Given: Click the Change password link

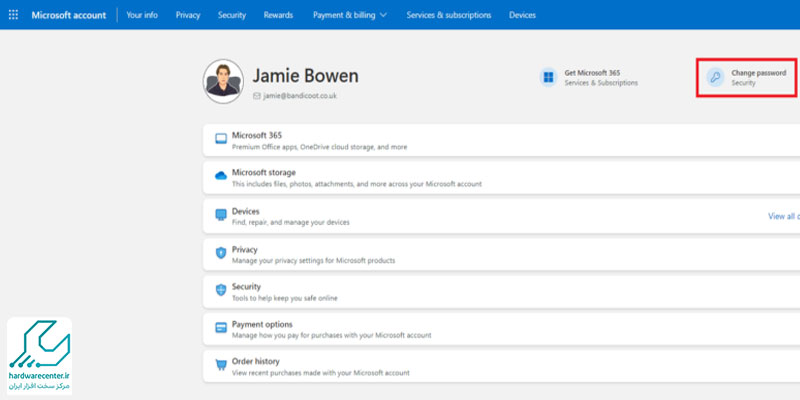Looking at the screenshot, I should [759, 73].
